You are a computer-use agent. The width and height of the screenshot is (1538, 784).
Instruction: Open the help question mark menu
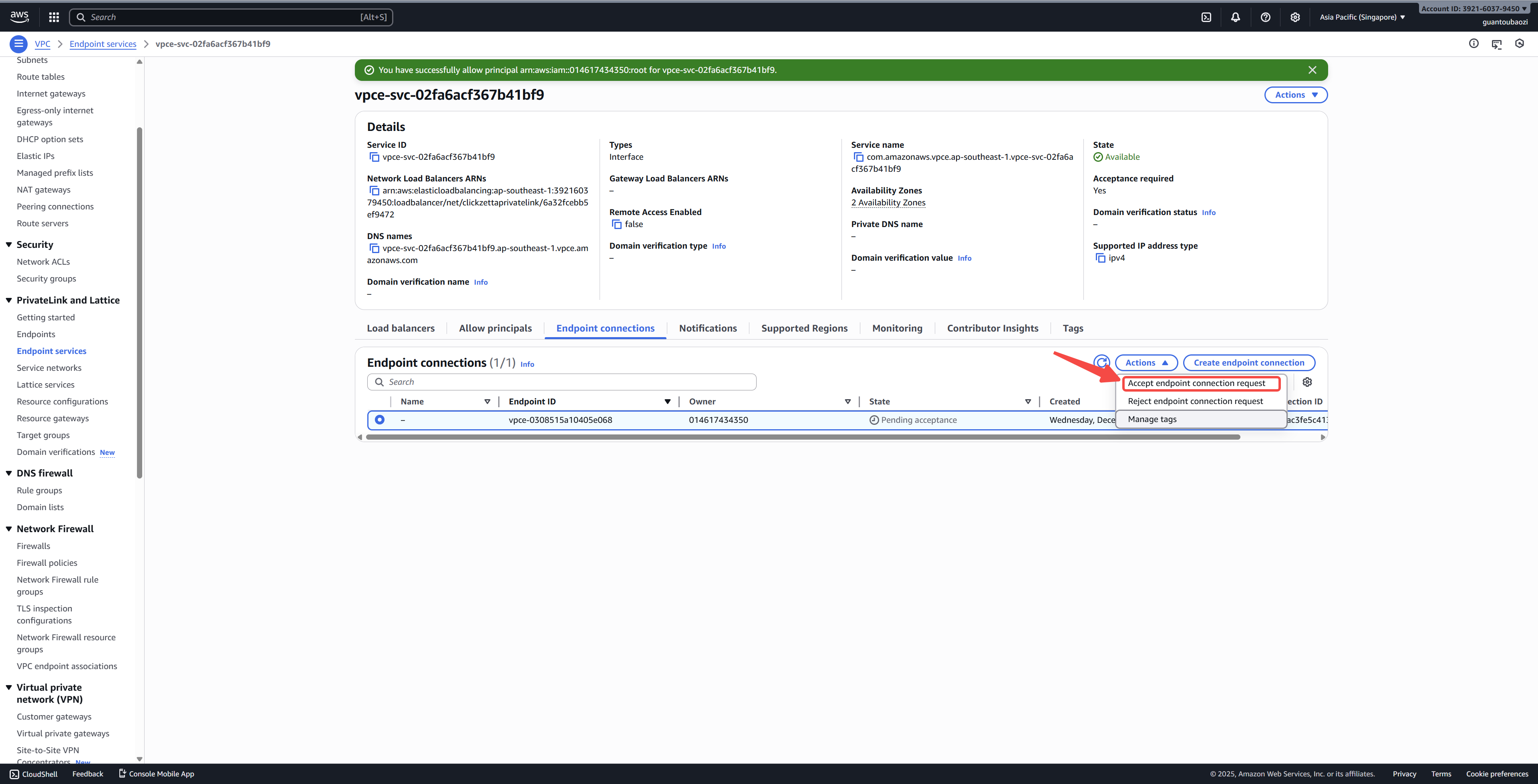coord(1265,17)
